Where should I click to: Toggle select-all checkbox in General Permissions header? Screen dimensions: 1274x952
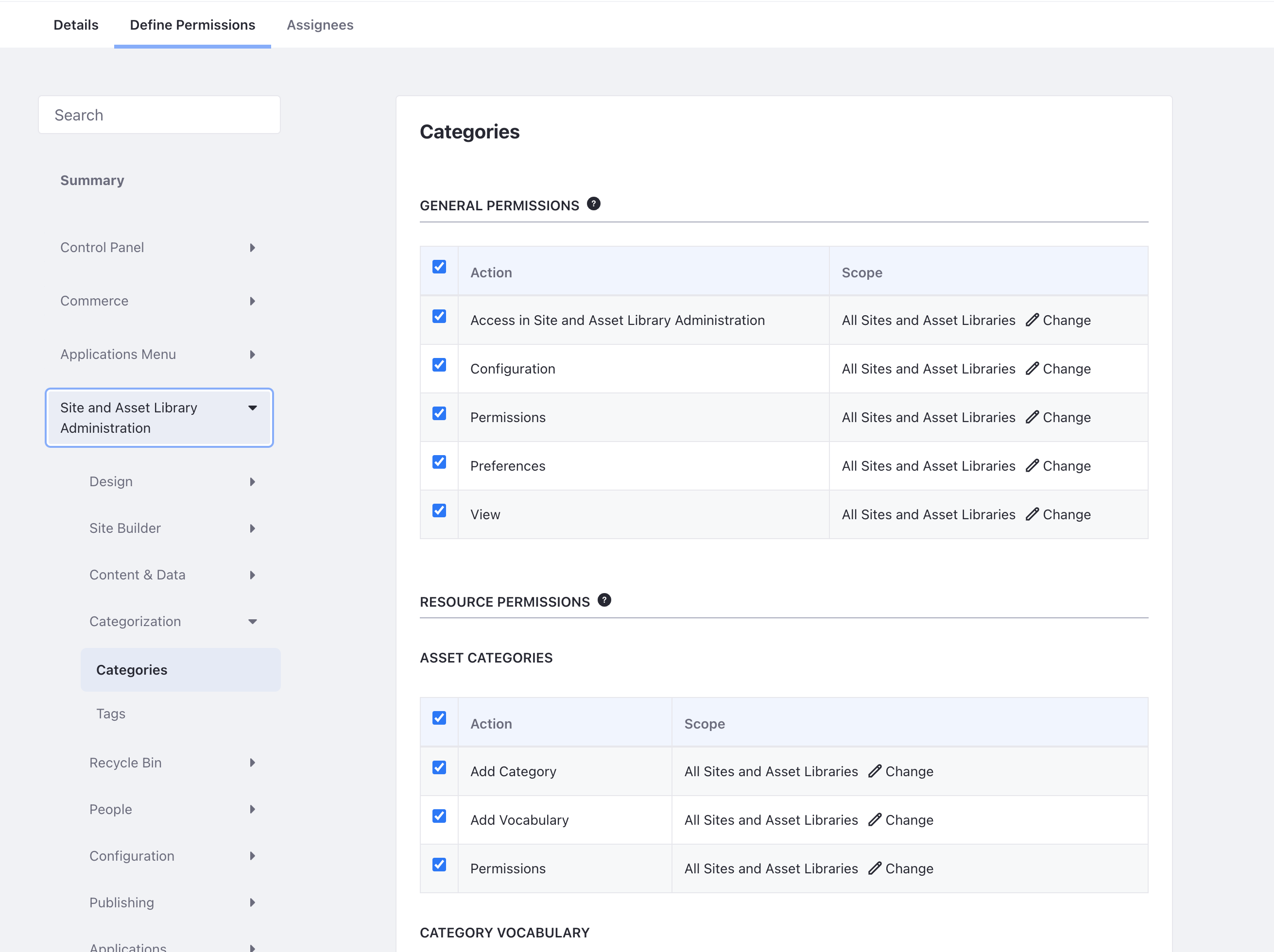[439, 267]
